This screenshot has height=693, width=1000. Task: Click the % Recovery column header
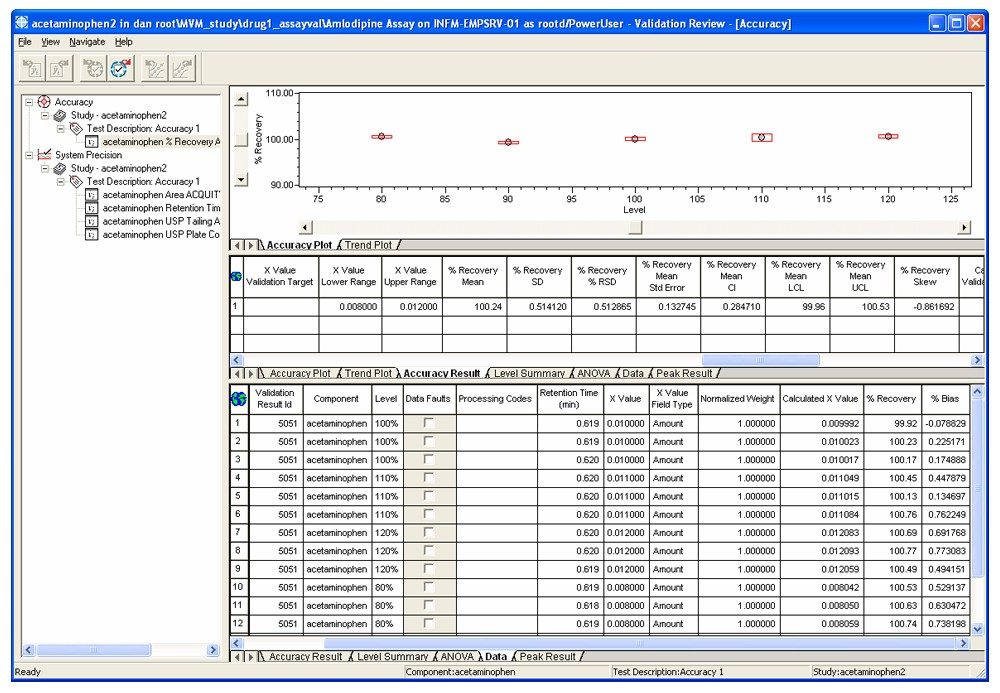point(890,398)
